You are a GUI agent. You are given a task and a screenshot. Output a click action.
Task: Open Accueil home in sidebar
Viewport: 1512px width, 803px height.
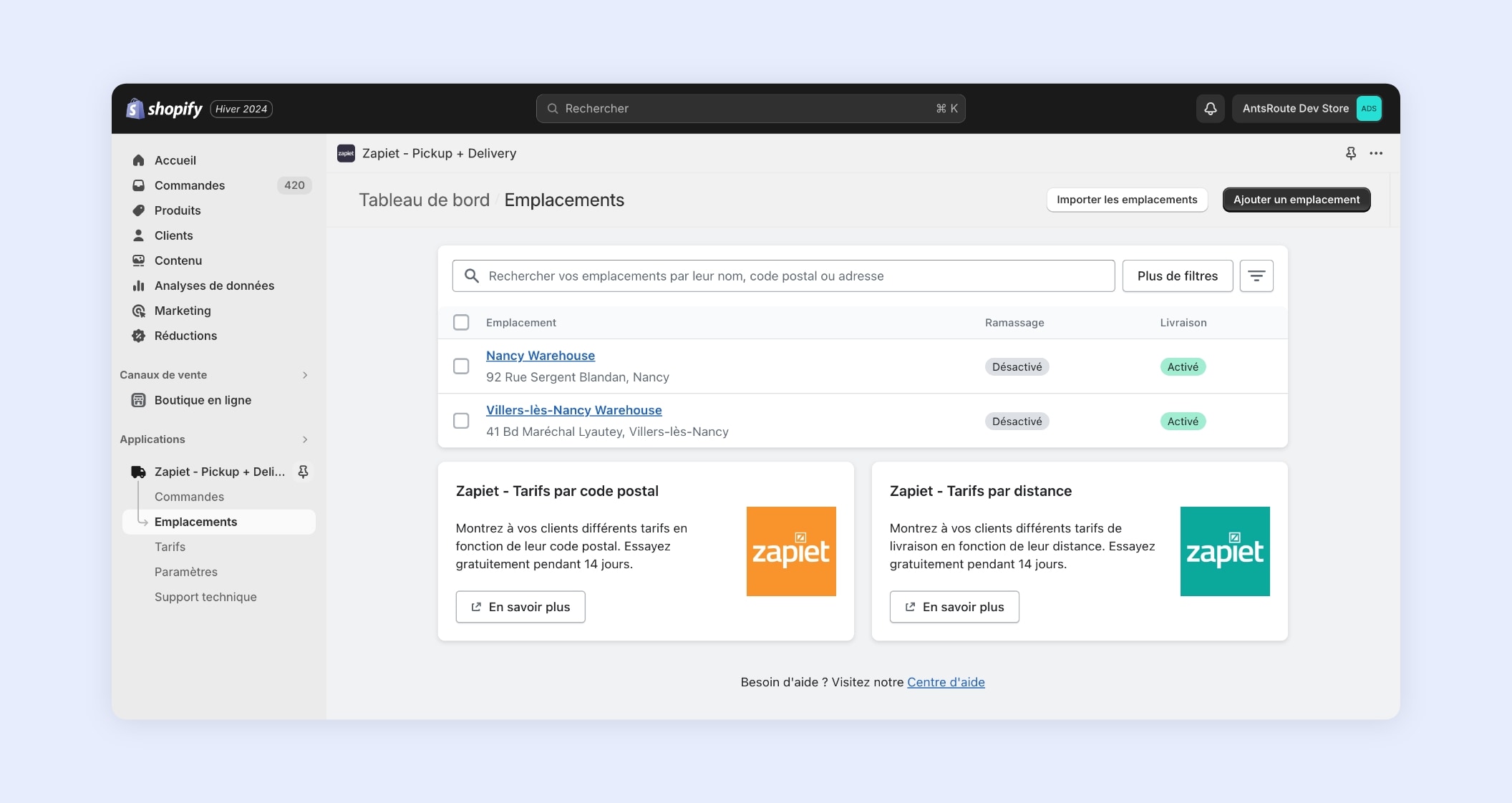point(175,160)
